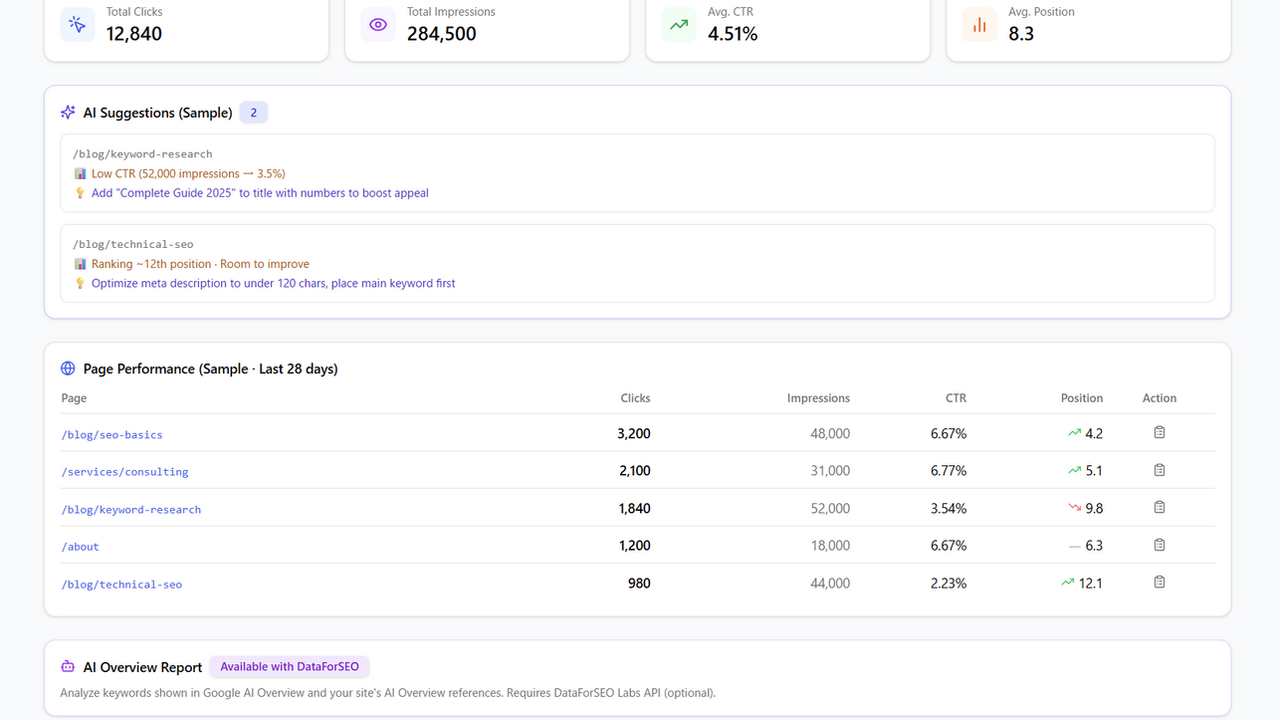Click the CTR column header
Viewport: 1280px width, 720px height.
pyautogui.click(x=956, y=398)
